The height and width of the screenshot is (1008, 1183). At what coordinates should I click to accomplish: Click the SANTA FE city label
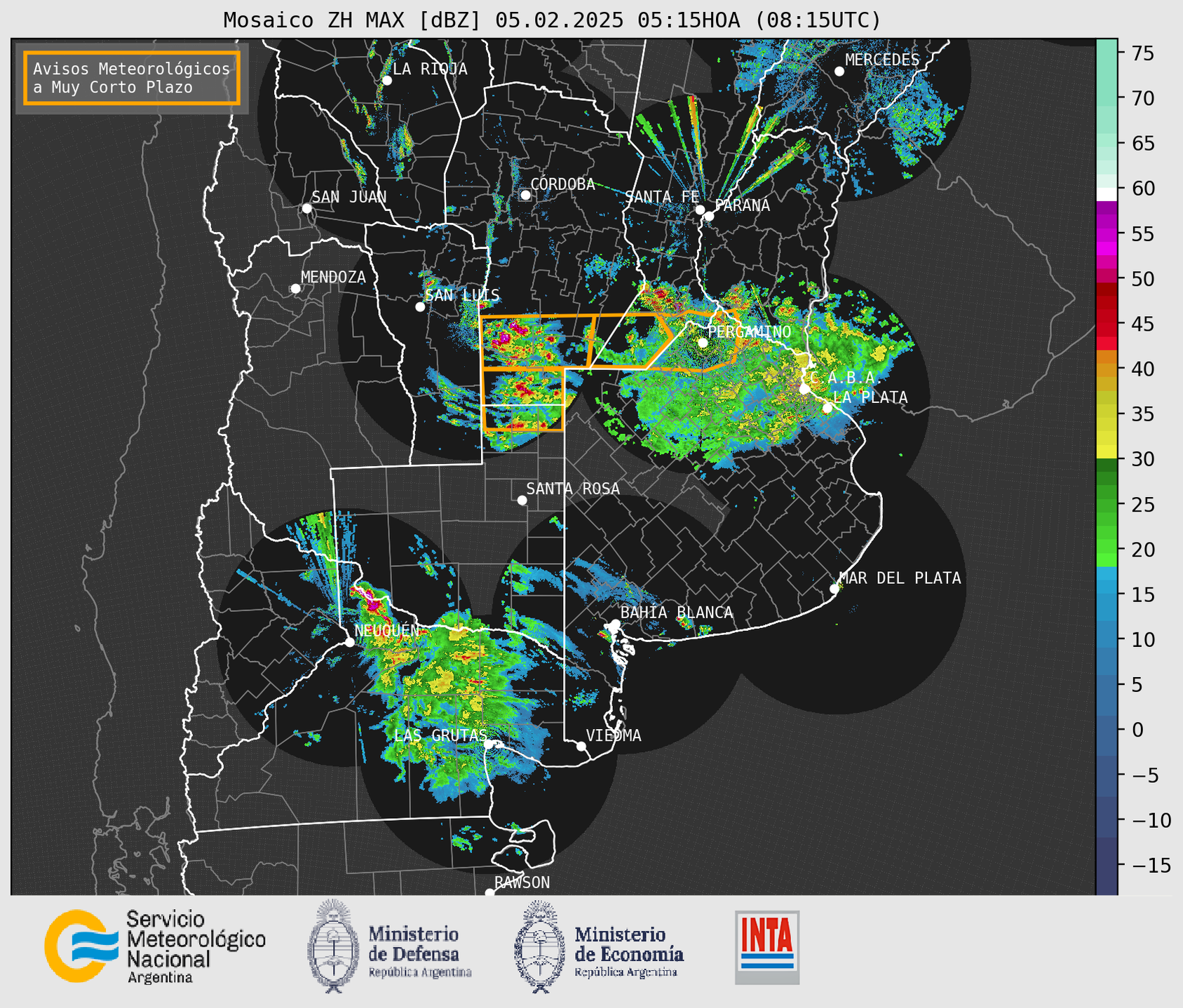662,197
